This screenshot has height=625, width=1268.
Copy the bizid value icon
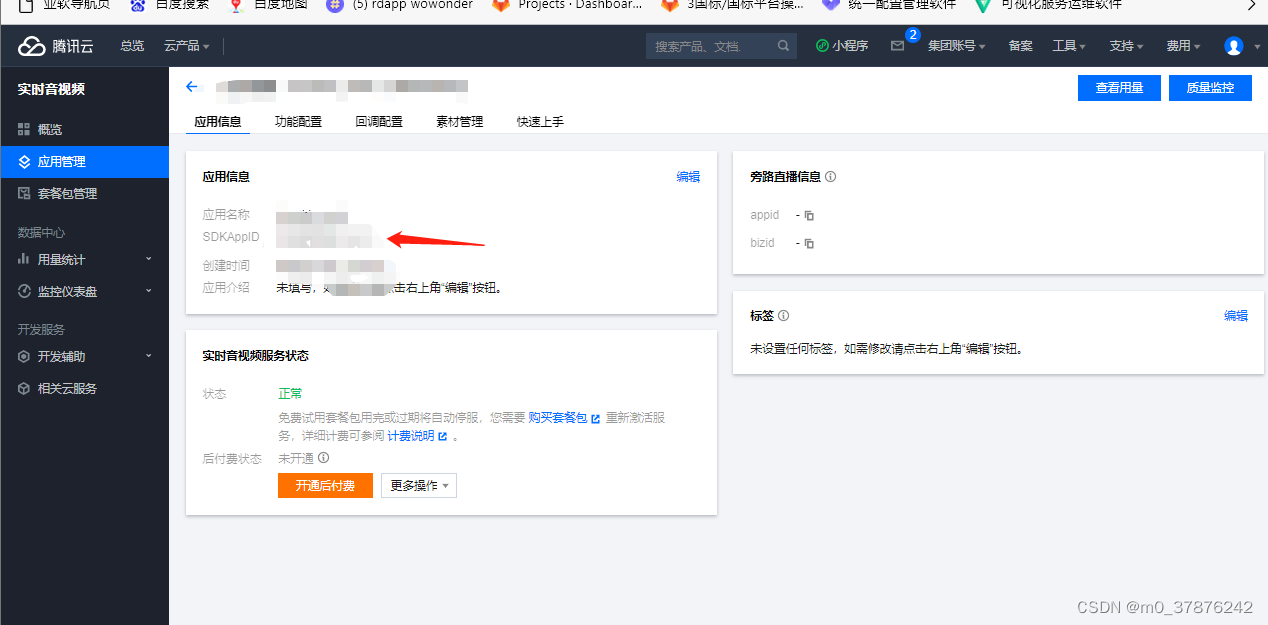coord(809,243)
